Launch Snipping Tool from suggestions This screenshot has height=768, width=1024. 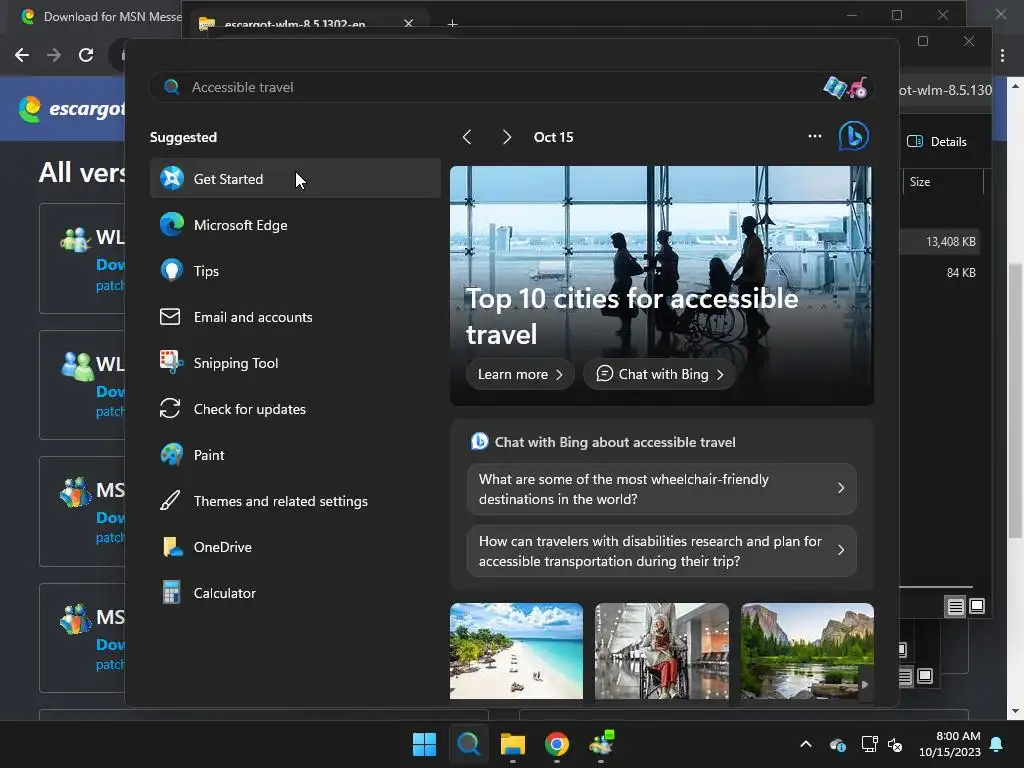coord(295,362)
